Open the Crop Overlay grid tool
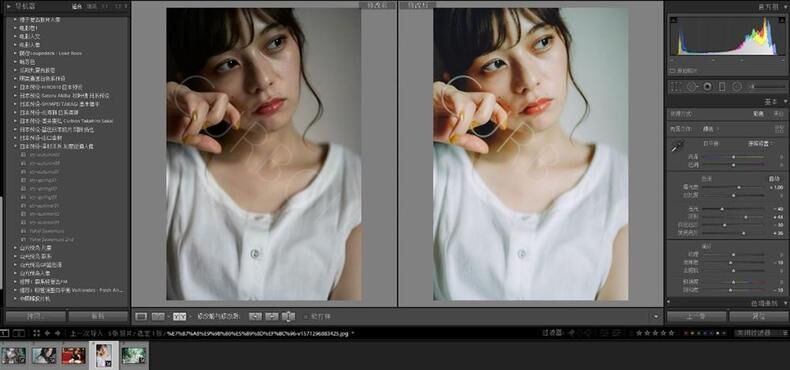This screenshot has height=370, width=790. [x=675, y=87]
